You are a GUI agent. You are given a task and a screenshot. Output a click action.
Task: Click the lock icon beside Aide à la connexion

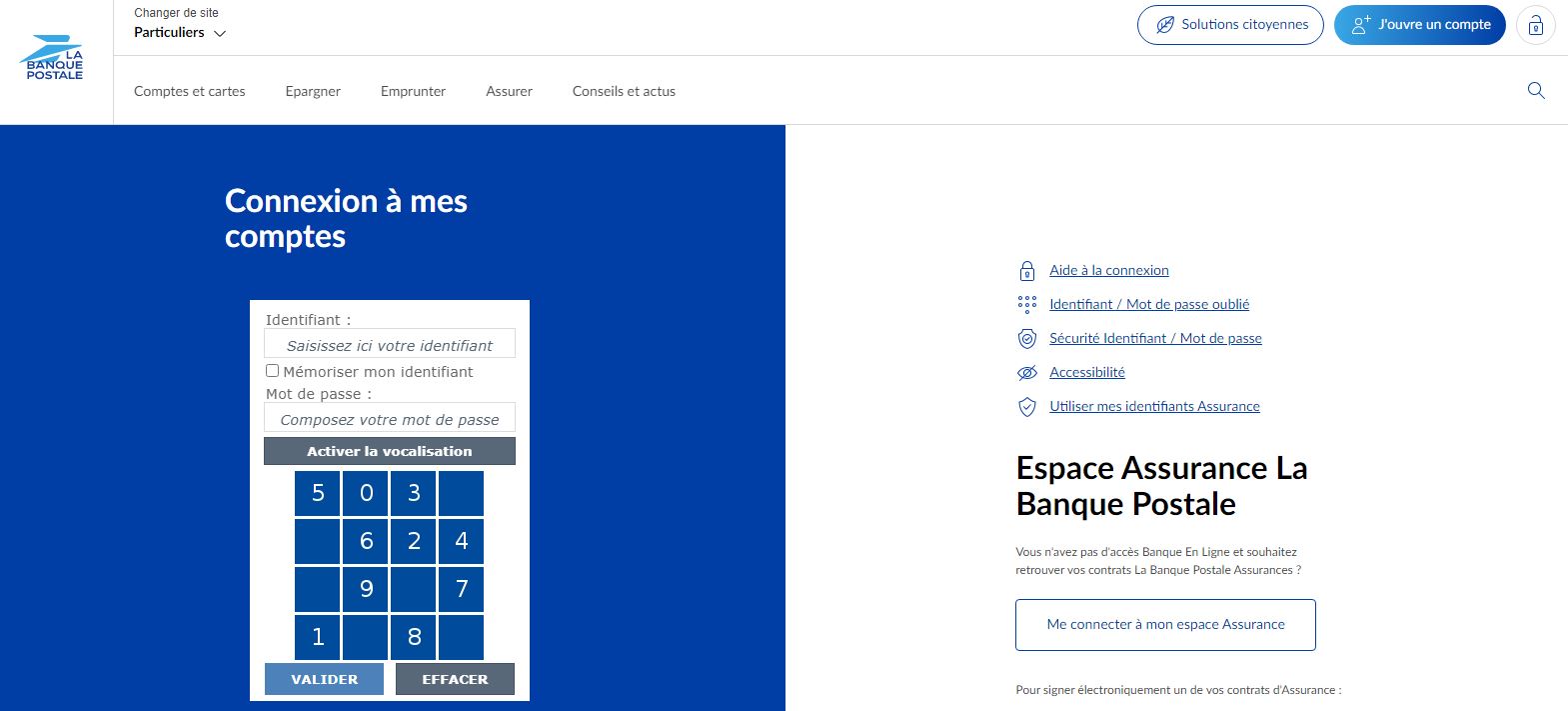(1027, 271)
